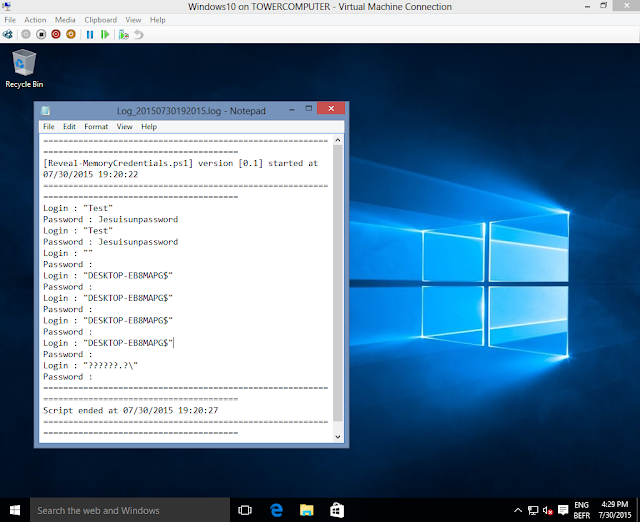
Task: Click the 'Login : ""' empty login line
Action: point(68,253)
